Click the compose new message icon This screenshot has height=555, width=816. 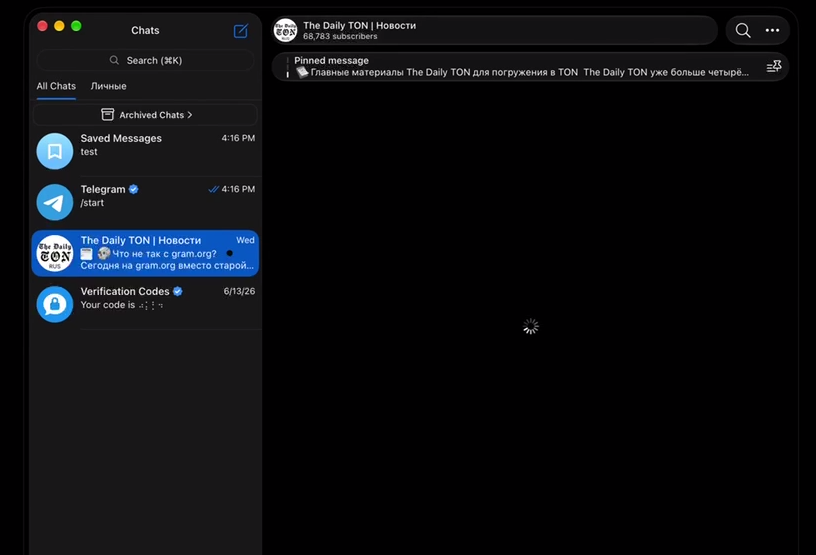click(240, 31)
